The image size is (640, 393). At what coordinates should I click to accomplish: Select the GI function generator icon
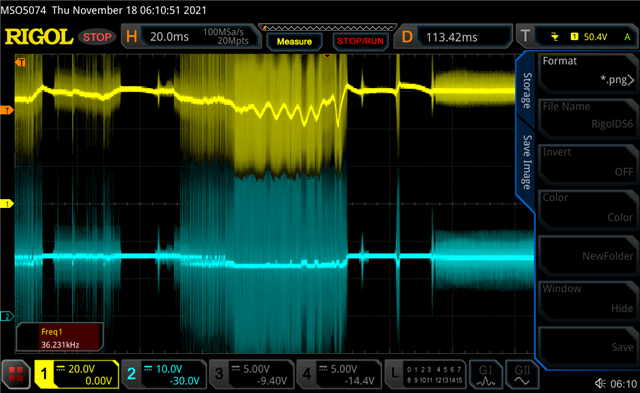click(485, 375)
